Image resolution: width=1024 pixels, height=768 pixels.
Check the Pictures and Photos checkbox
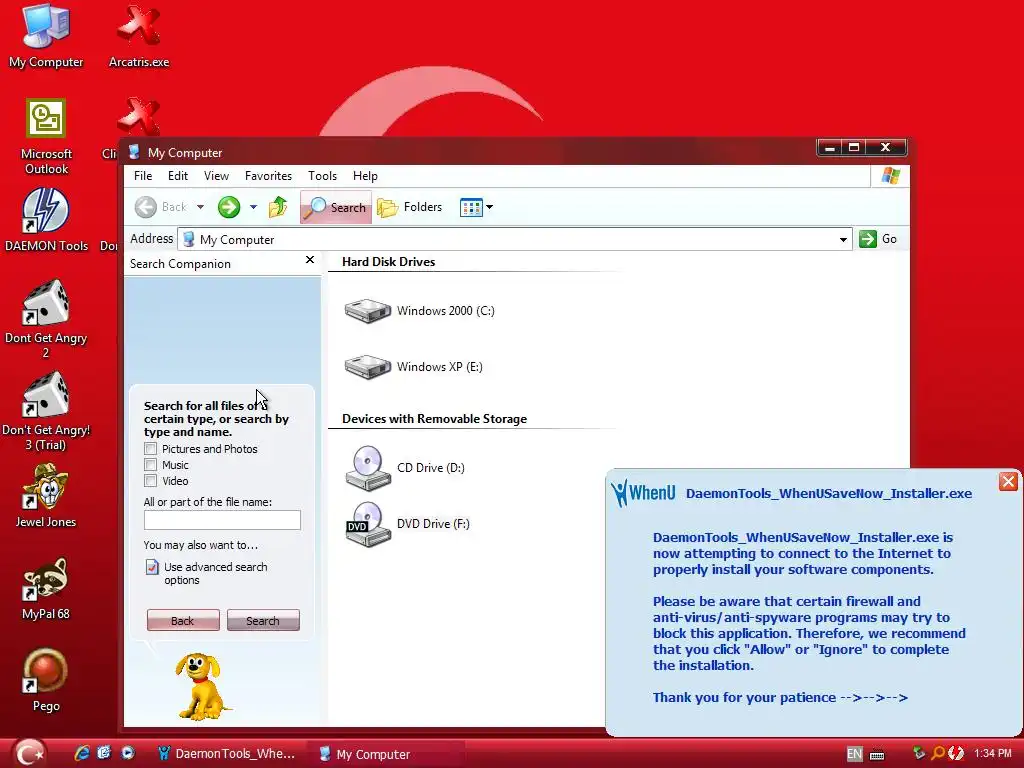tap(150, 449)
